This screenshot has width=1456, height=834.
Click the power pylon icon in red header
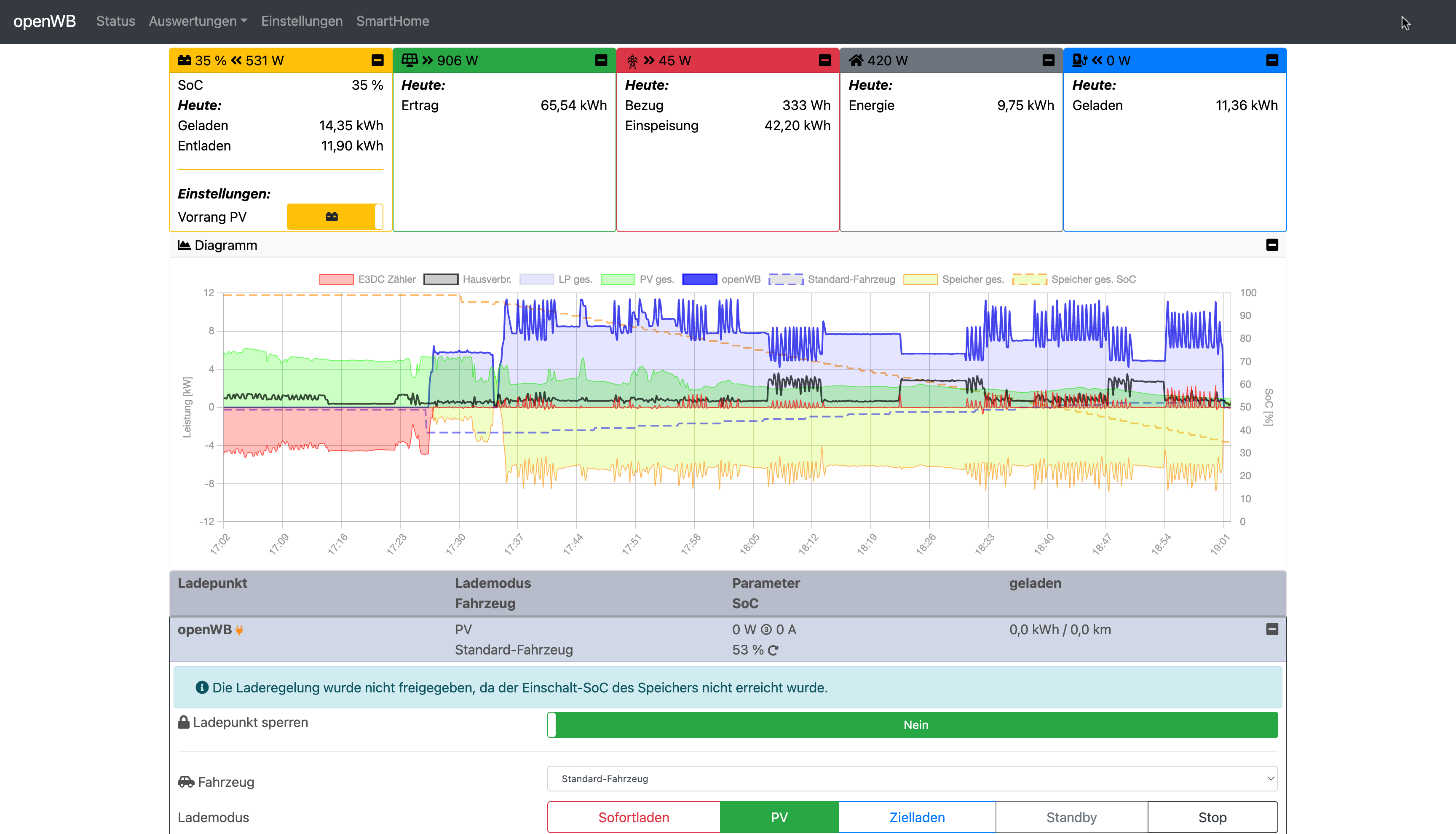632,61
